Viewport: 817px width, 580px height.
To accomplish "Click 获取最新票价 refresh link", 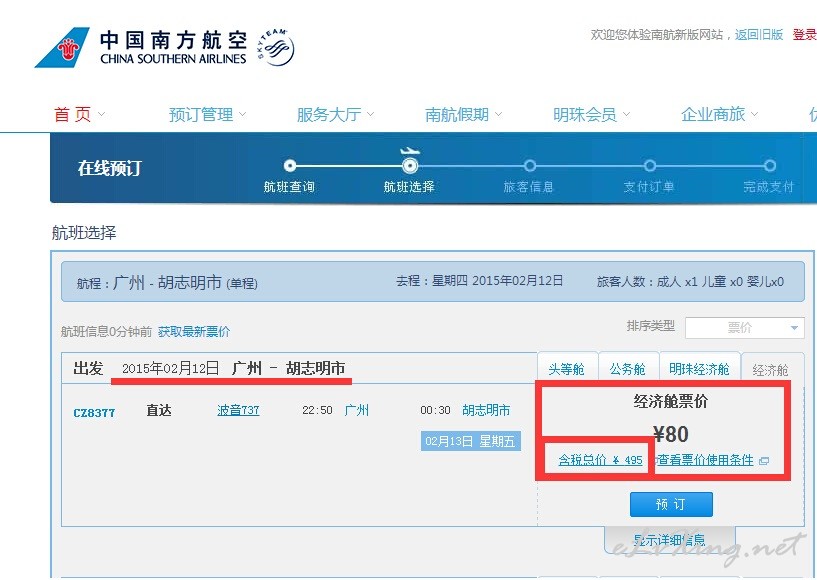I will [x=194, y=331].
